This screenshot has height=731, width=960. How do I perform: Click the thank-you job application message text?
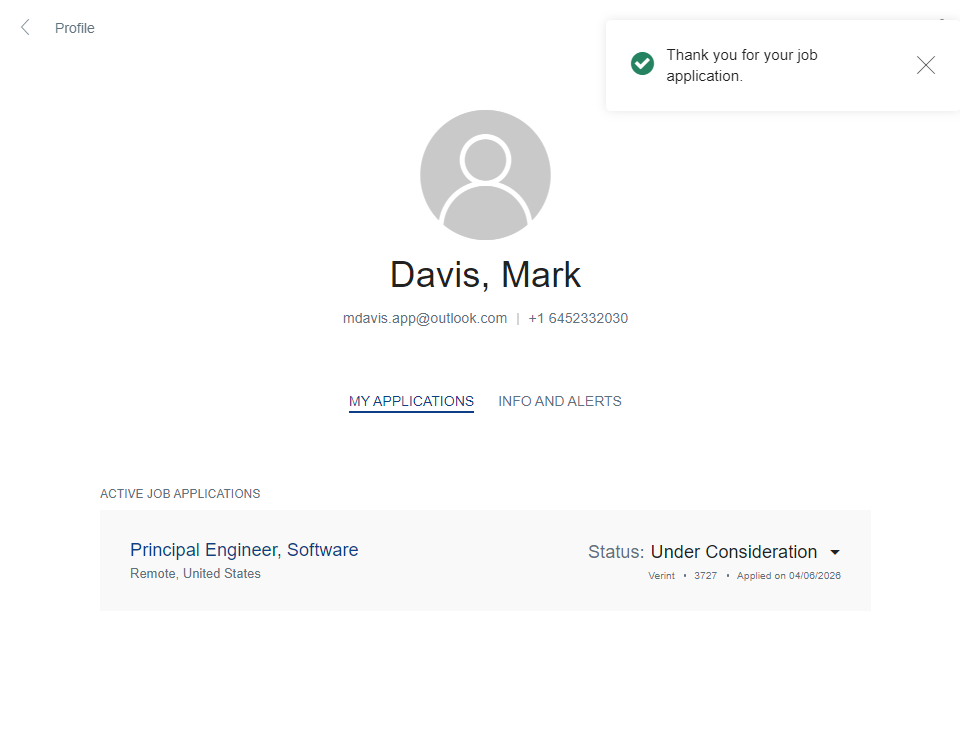[x=742, y=65]
